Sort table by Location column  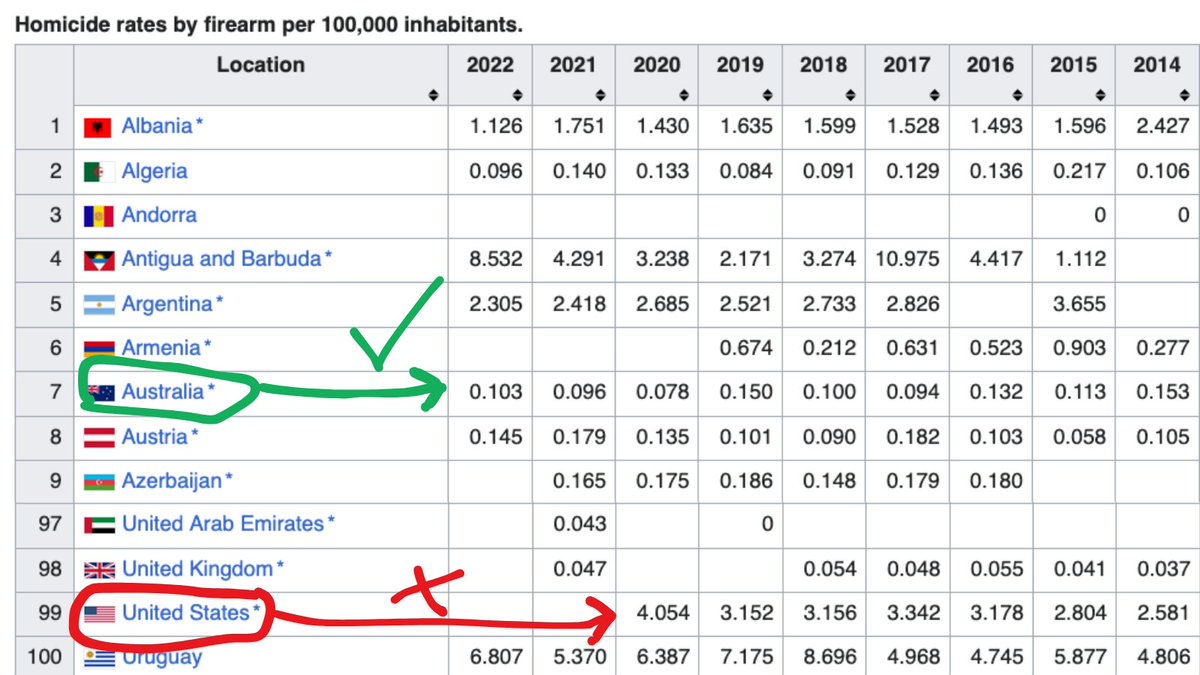[432, 94]
